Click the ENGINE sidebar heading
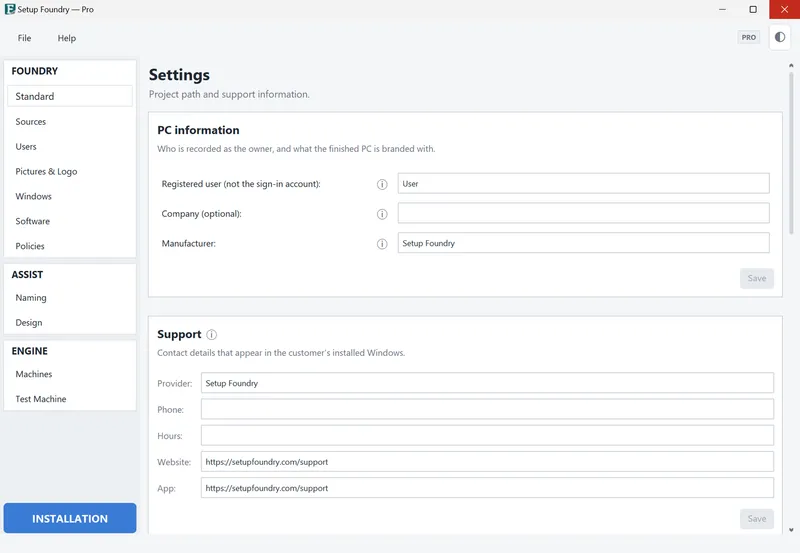 (30, 351)
